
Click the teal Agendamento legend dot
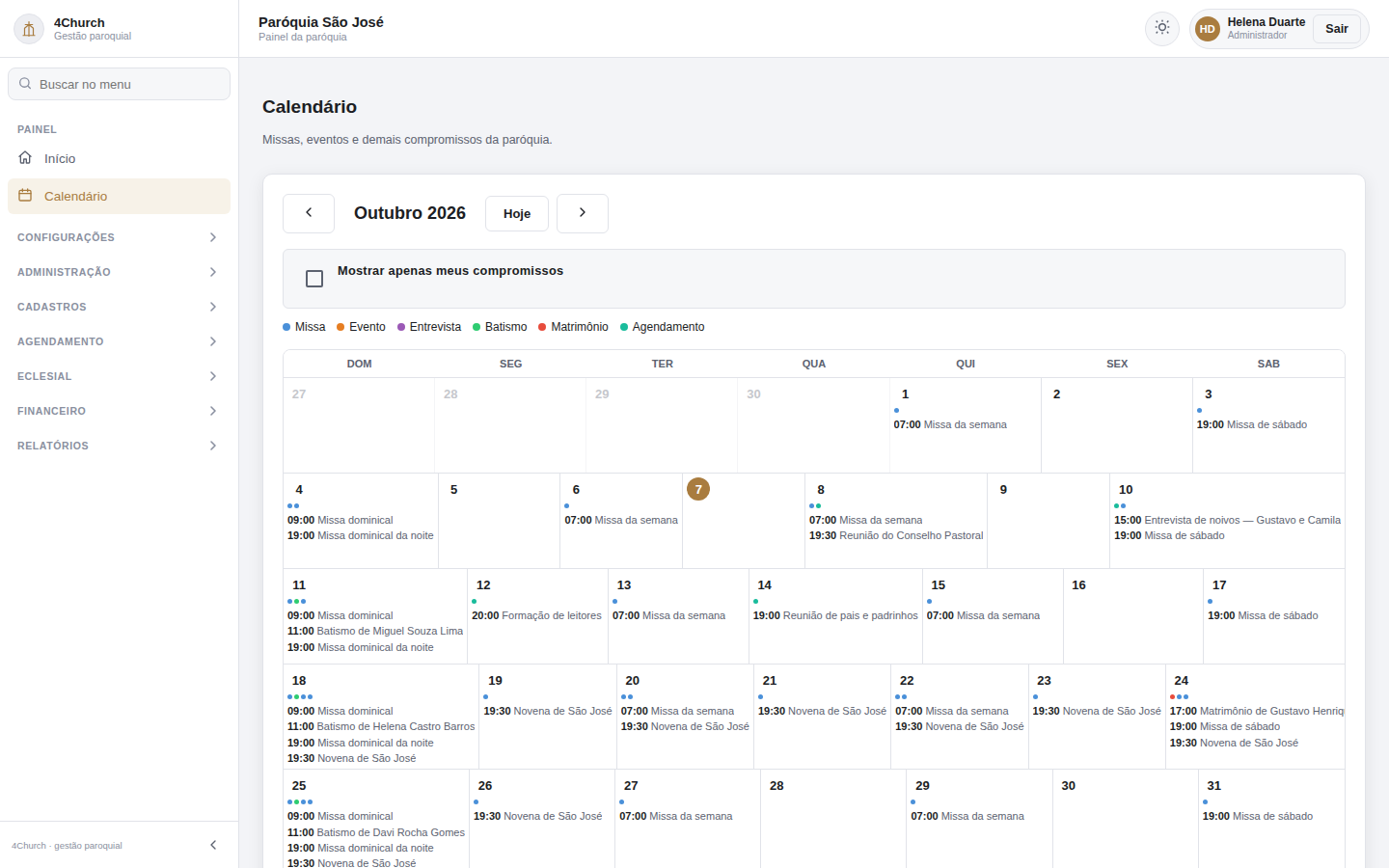624,327
